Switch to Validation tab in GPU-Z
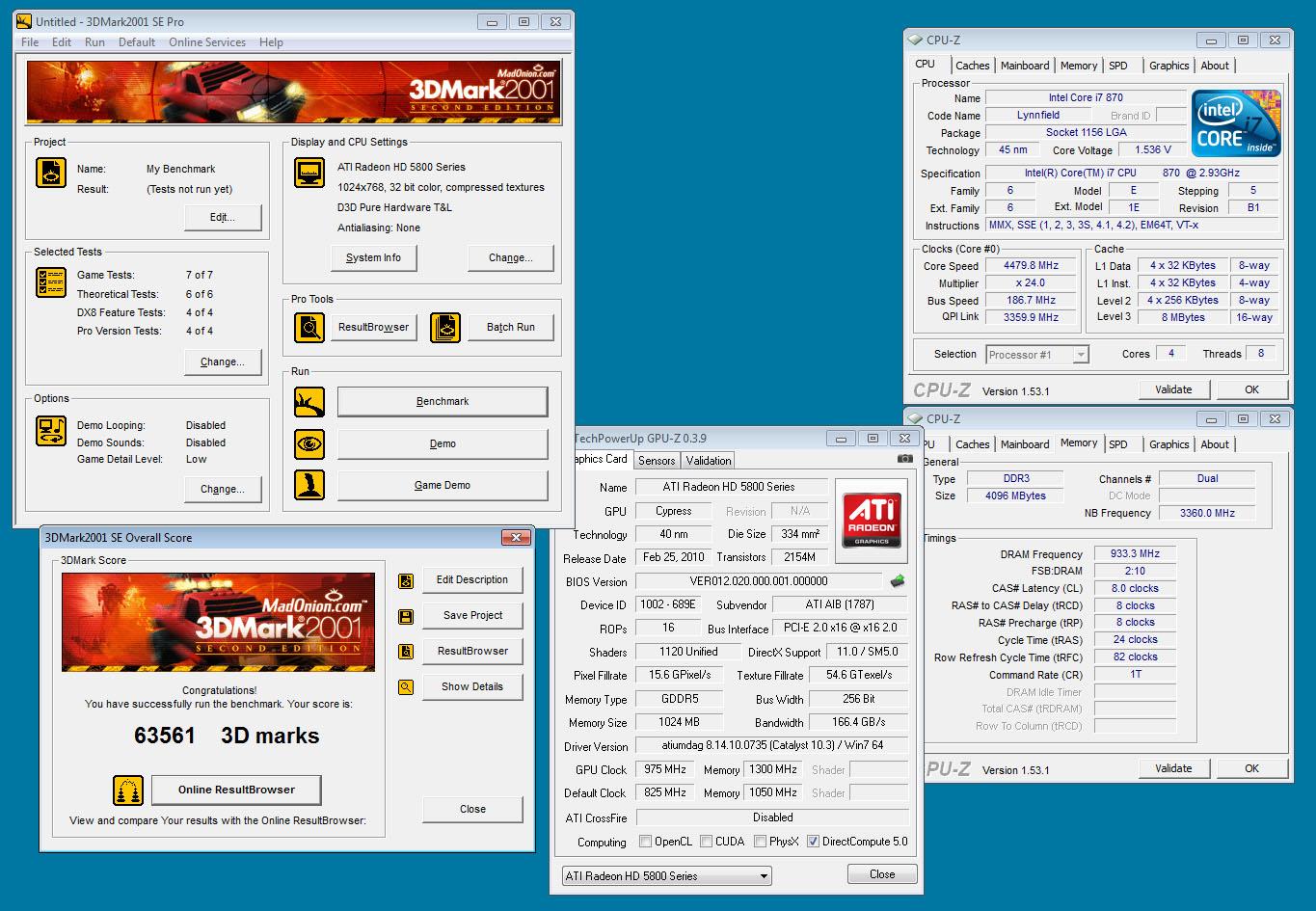Screen dimensions: 1316x911 709,461
